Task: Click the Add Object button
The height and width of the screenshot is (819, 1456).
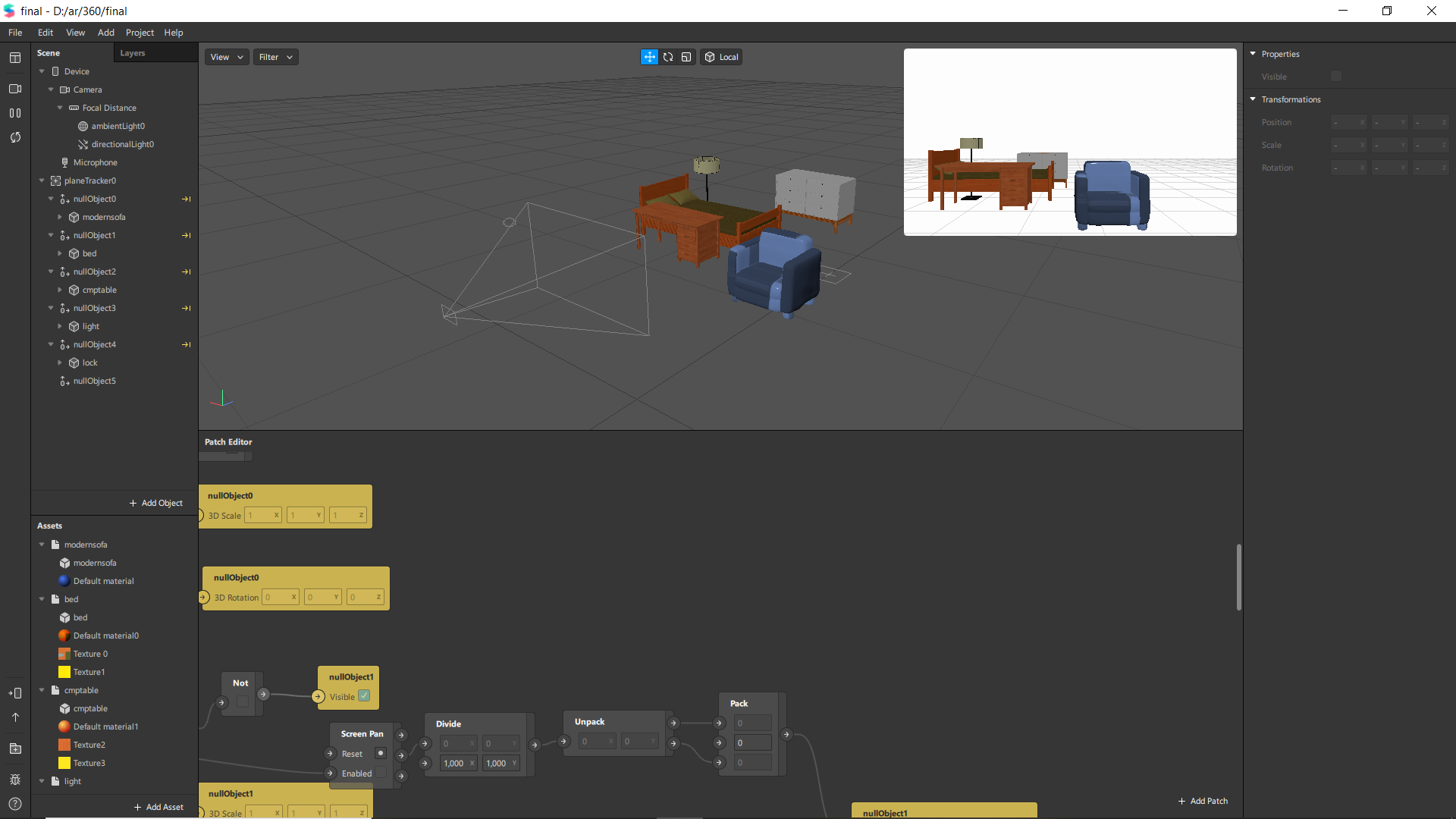Action: coord(156,503)
